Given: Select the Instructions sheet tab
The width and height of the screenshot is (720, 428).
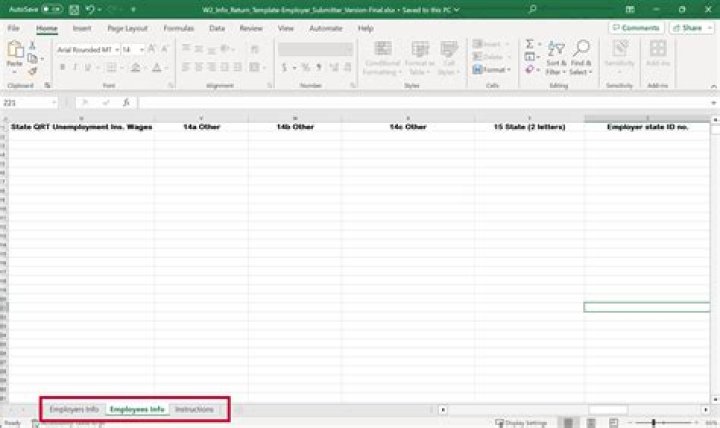Looking at the screenshot, I should (194, 409).
